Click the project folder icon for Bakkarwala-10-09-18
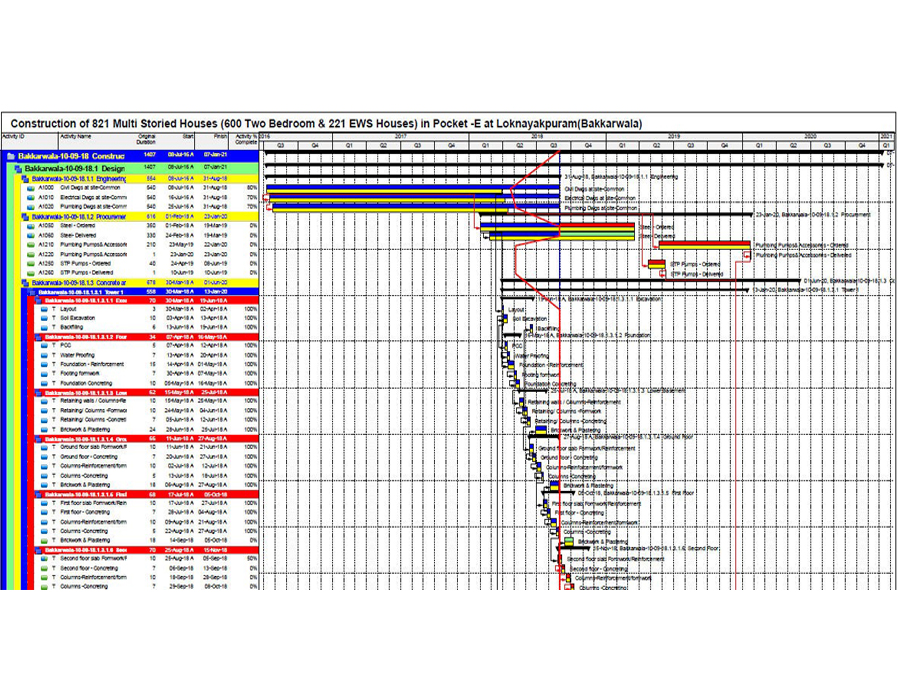 coord(11,156)
